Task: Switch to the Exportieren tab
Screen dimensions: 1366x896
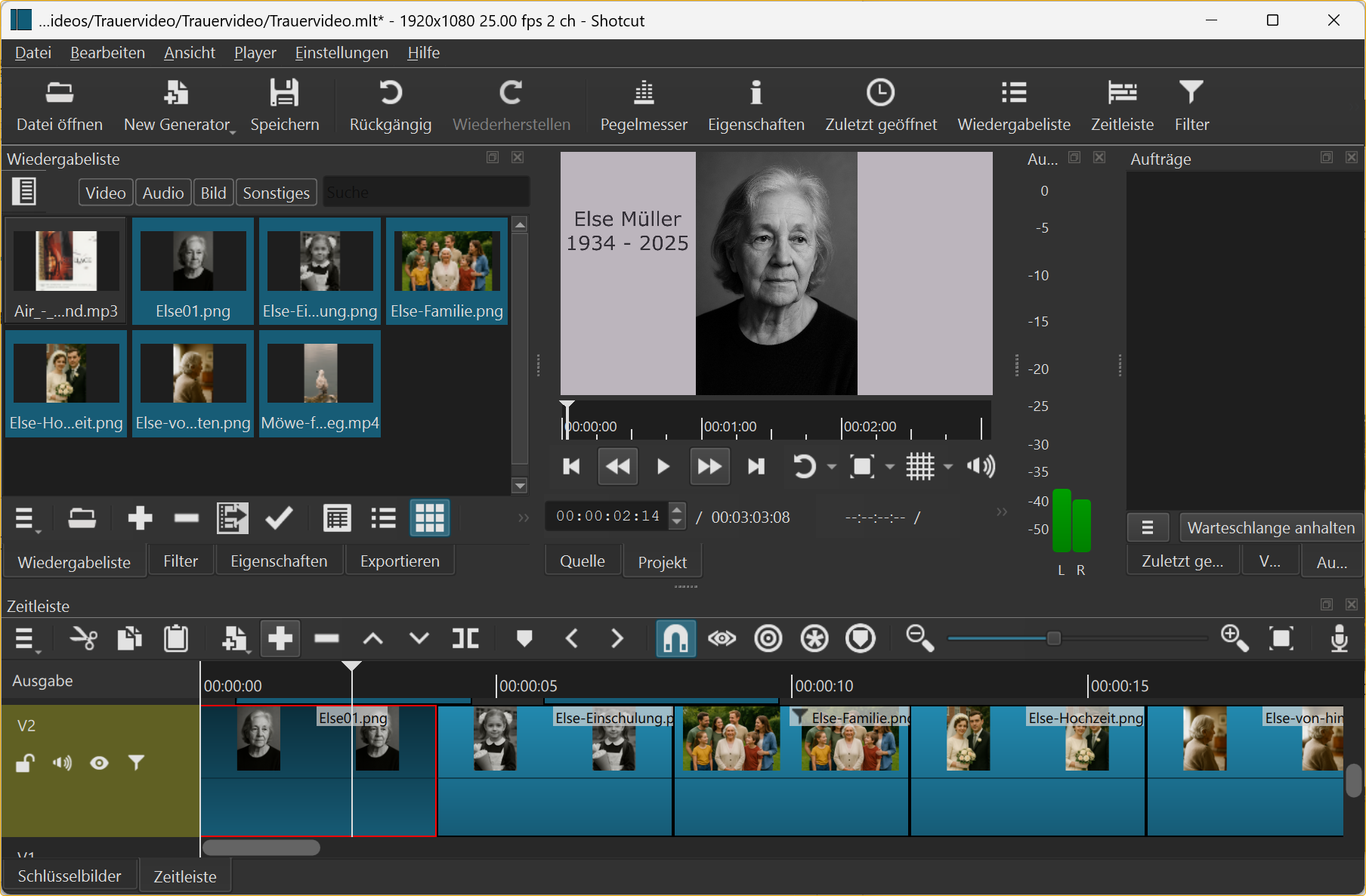Action: point(400,561)
